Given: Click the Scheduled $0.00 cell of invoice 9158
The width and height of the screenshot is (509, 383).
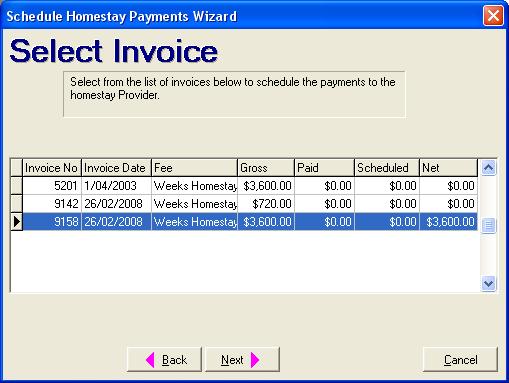Looking at the screenshot, I should point(387,222).
